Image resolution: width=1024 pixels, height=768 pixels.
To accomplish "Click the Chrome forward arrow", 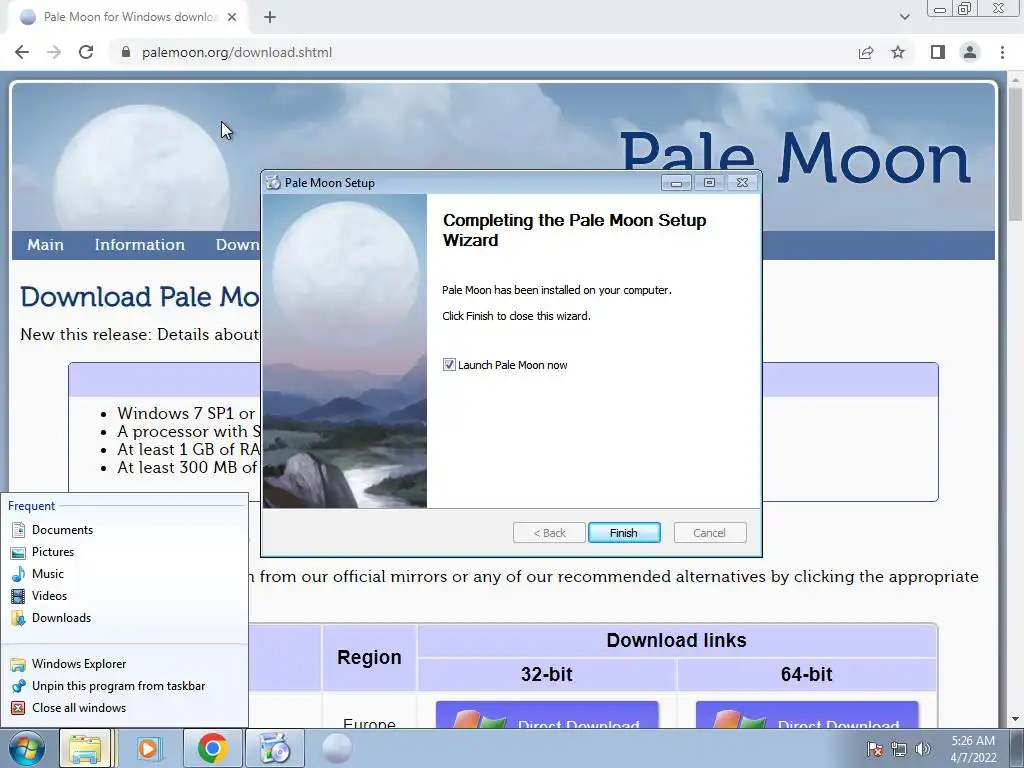I will coord(54,52).
